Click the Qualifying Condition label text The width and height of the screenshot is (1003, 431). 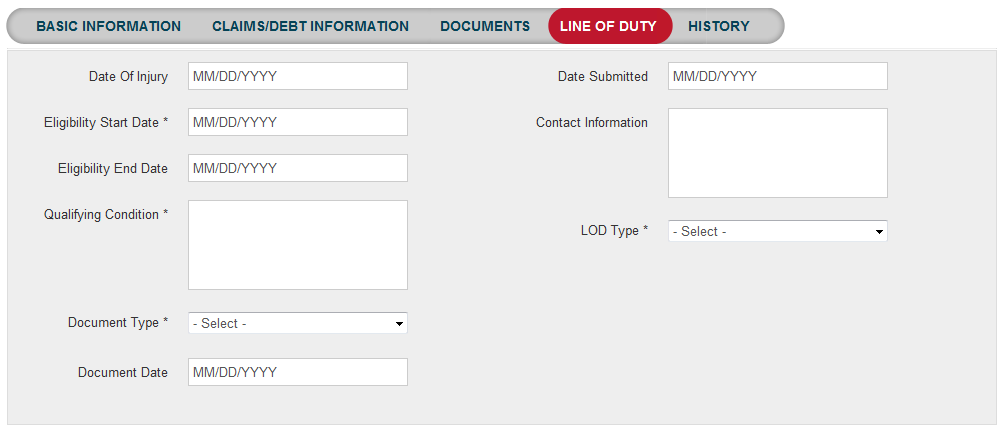[x=101, y=214]
